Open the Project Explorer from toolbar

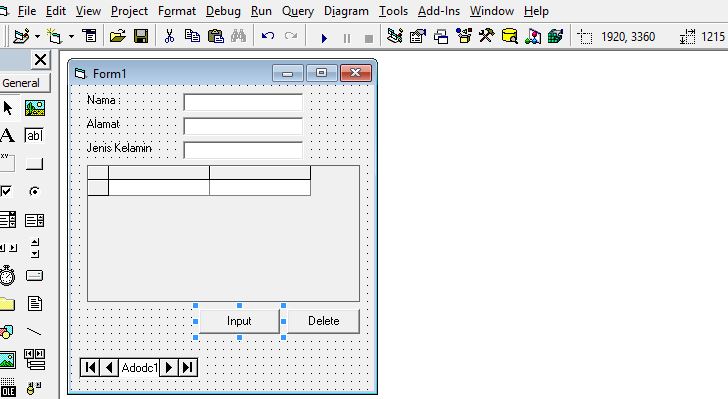395,36
